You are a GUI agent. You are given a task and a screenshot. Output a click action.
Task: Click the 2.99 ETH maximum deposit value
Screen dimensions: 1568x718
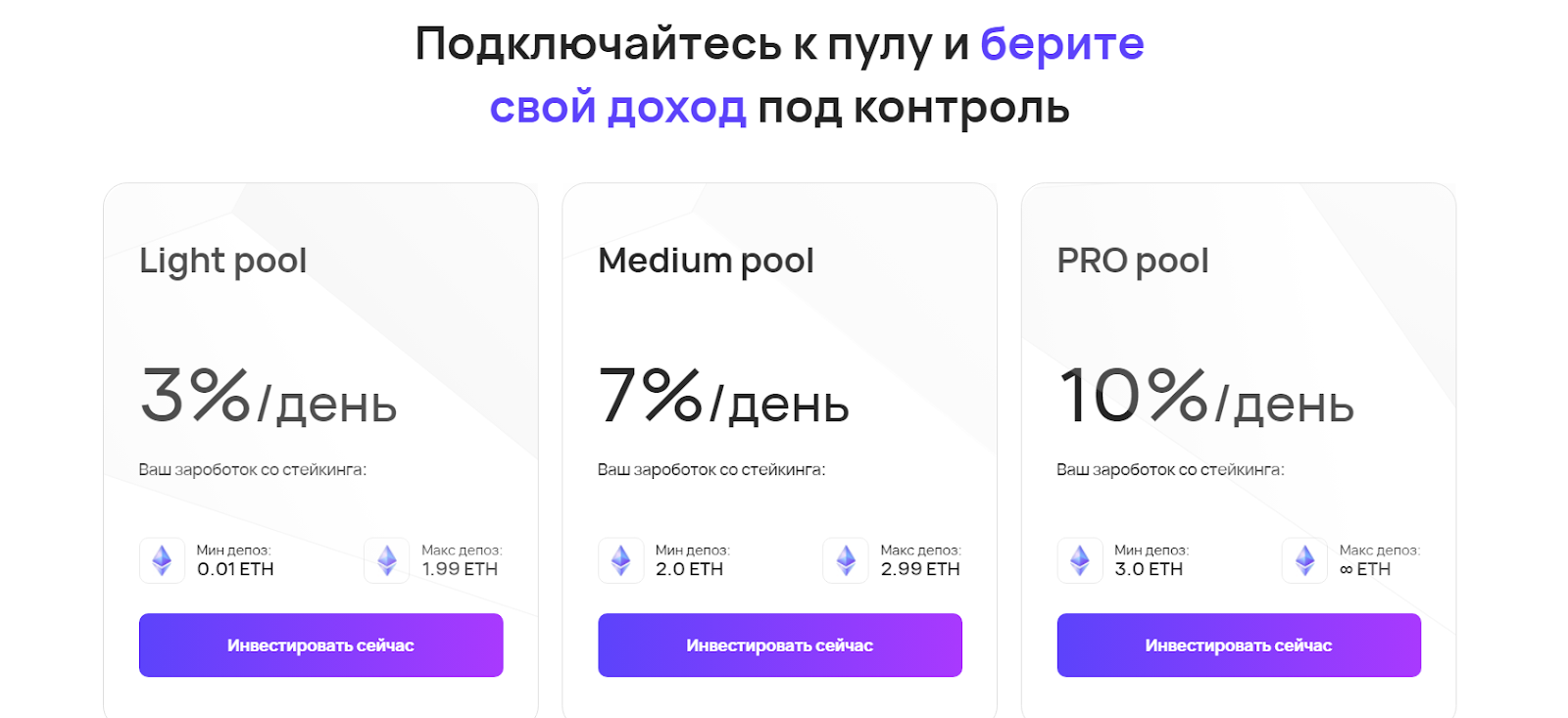click(920, 569)
